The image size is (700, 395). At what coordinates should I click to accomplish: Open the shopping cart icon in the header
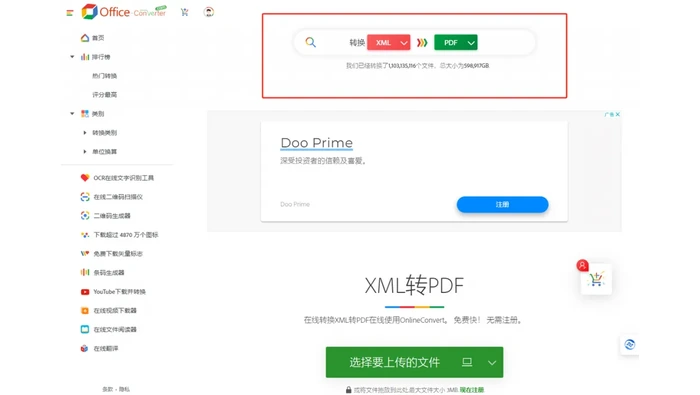pos(184,12)
